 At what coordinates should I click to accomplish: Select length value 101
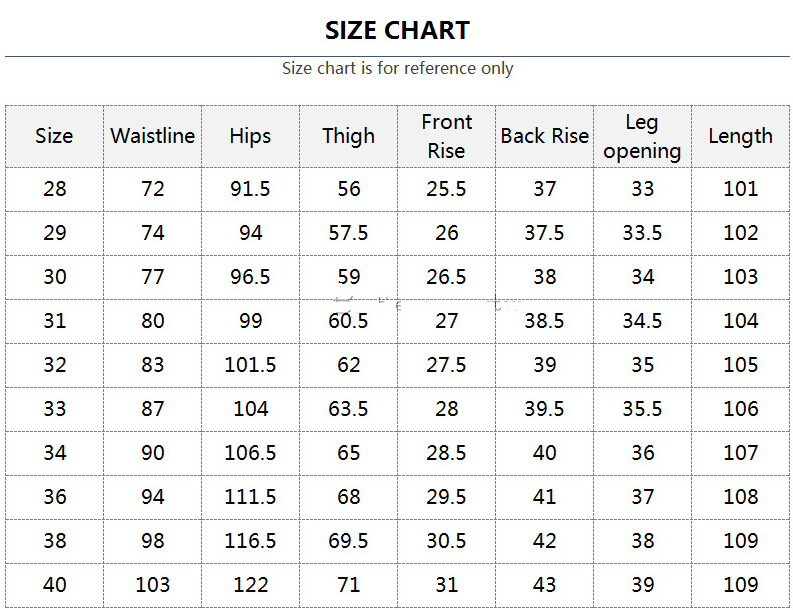tap(740, 189)
